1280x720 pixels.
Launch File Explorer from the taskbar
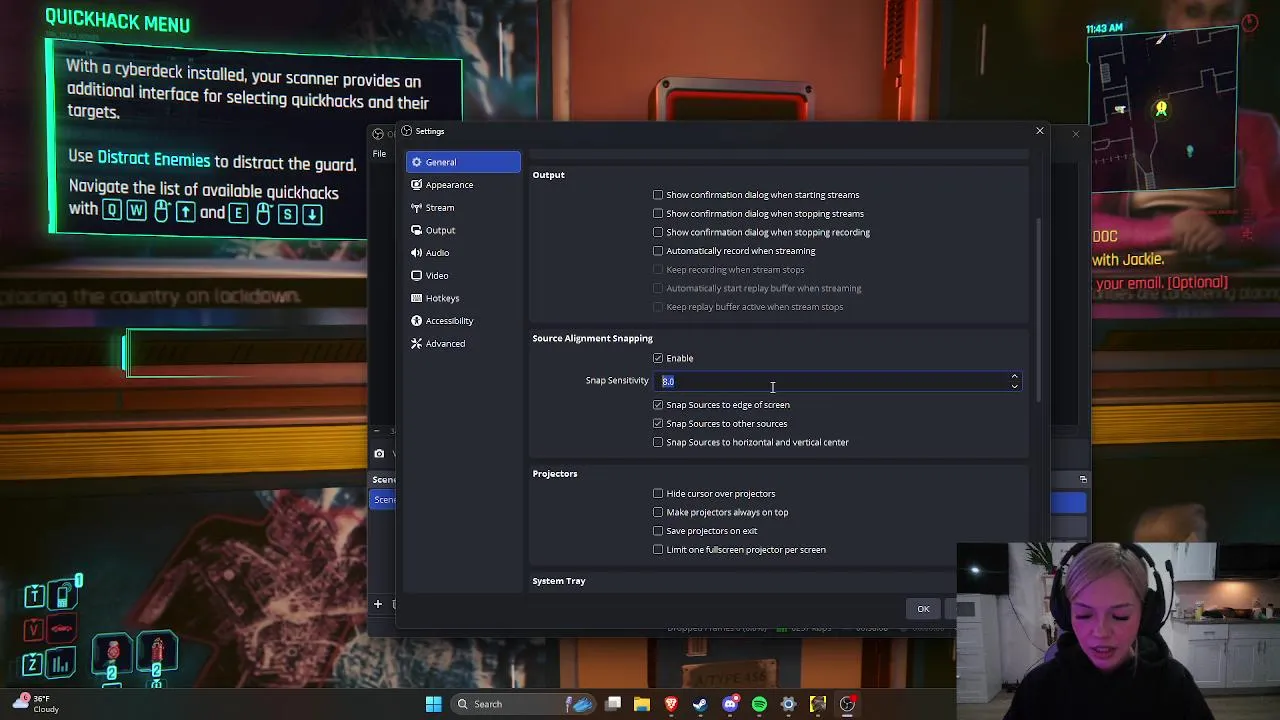(642, 704)
